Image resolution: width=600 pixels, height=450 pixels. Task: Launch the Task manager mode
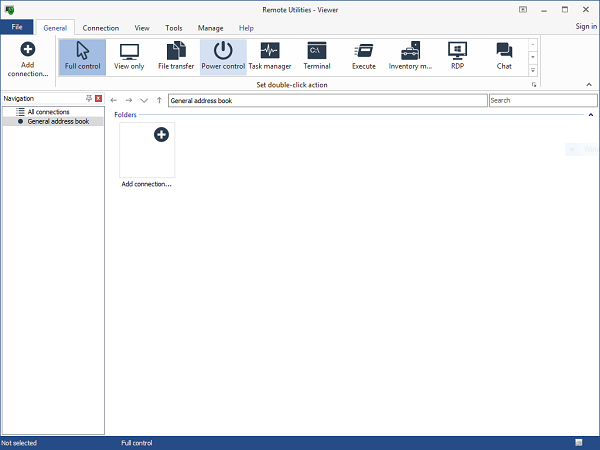coord(270,57)
